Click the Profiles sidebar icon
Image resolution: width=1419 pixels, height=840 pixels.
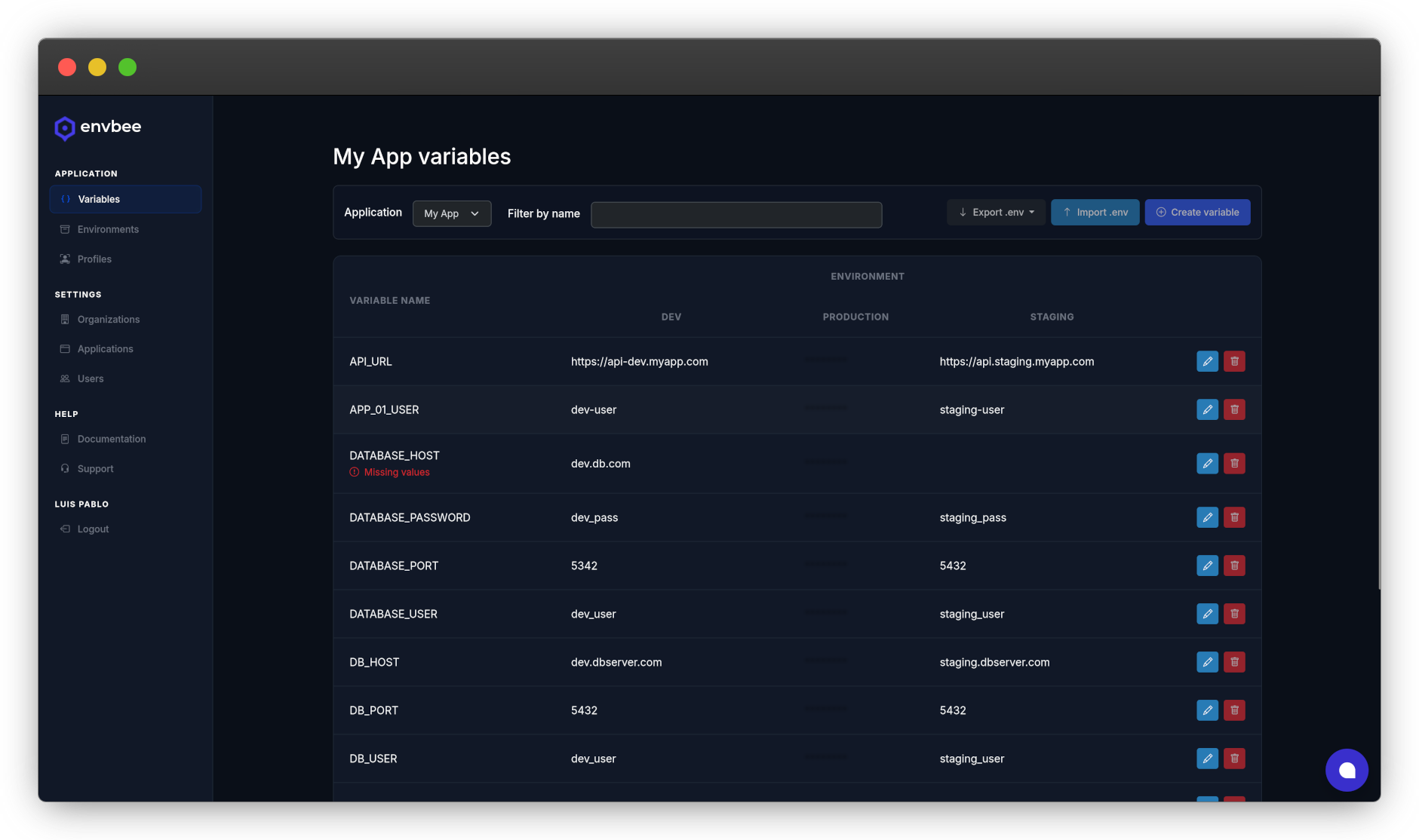66,259
